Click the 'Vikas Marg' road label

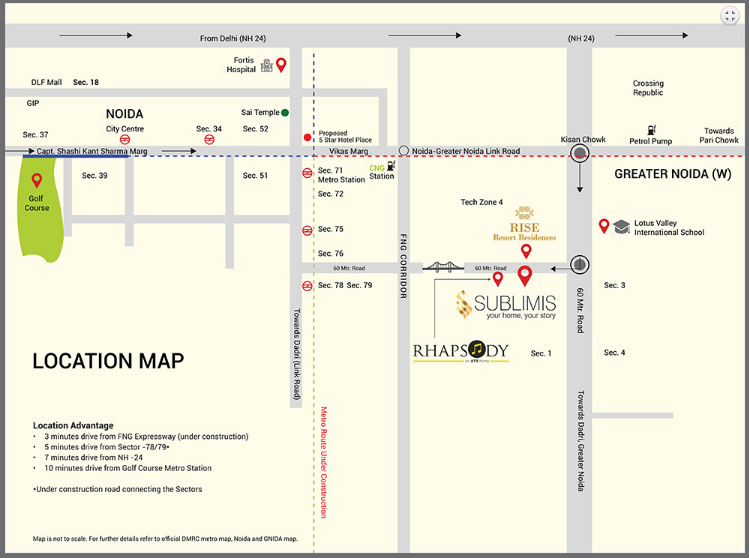pos(349,151)
